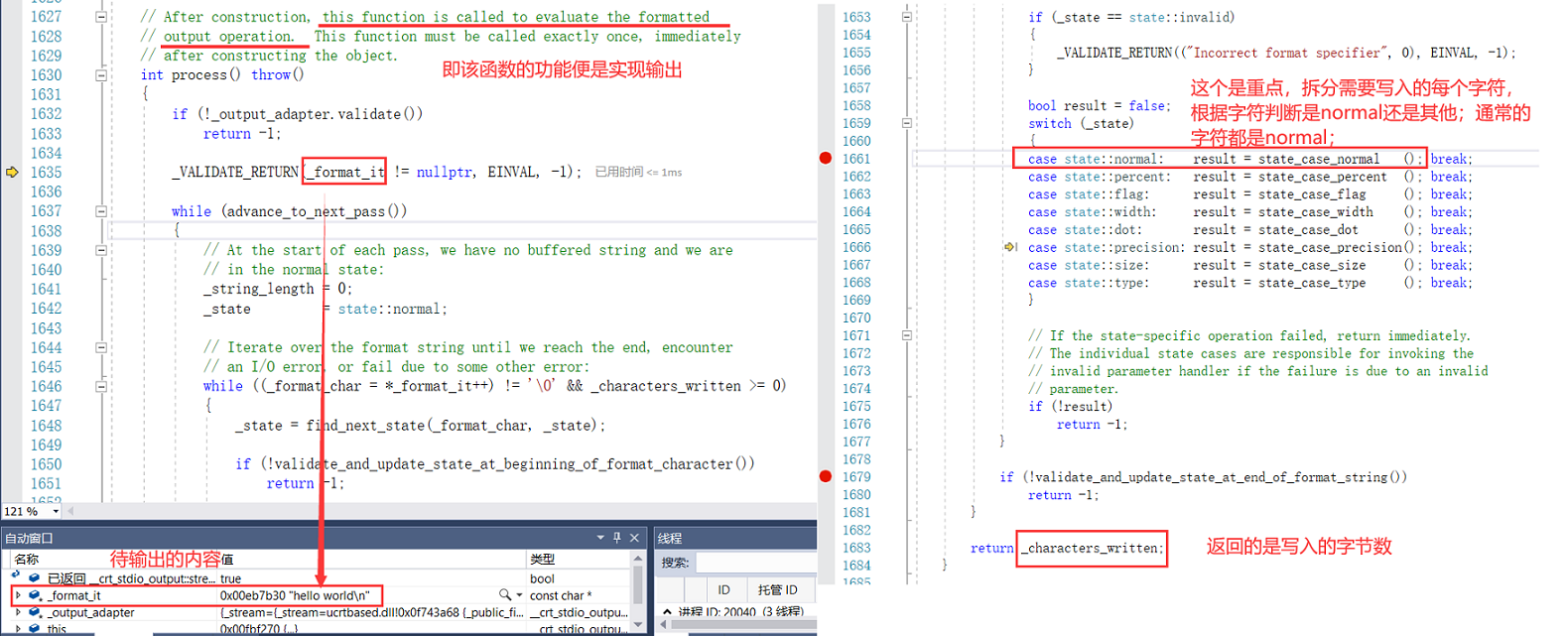Screen dimensions: 1568x636
Task: Click the 名称 column header
Action: coord(27,560)
